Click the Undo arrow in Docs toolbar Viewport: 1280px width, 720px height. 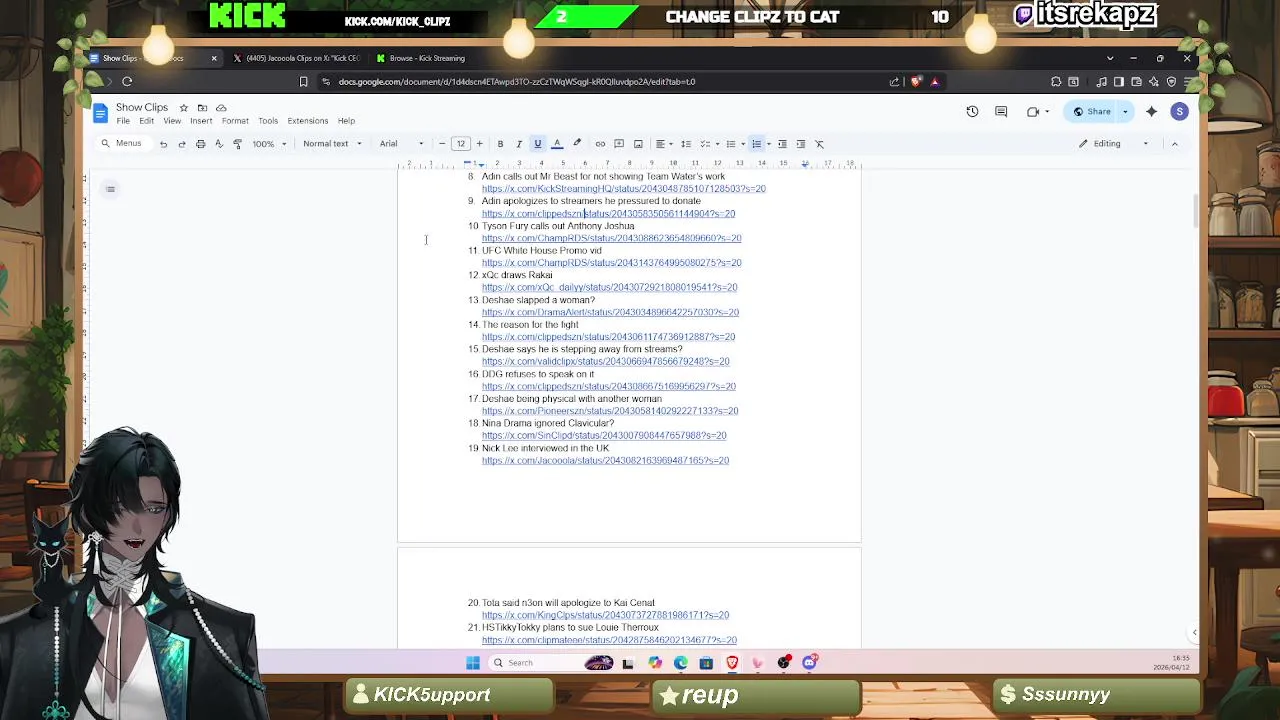pyautogui.click(x=163, y=144)
